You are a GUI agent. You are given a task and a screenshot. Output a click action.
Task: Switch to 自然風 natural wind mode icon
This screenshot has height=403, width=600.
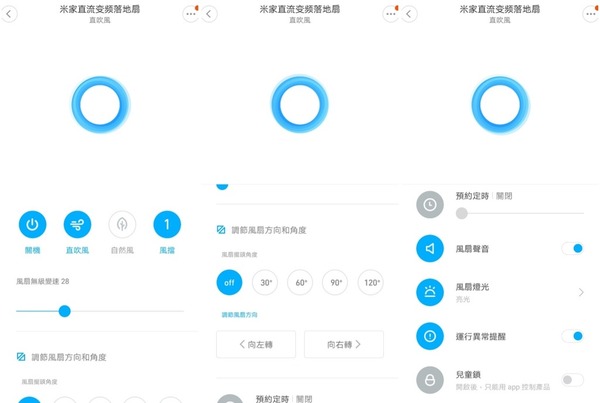point(122,224)
